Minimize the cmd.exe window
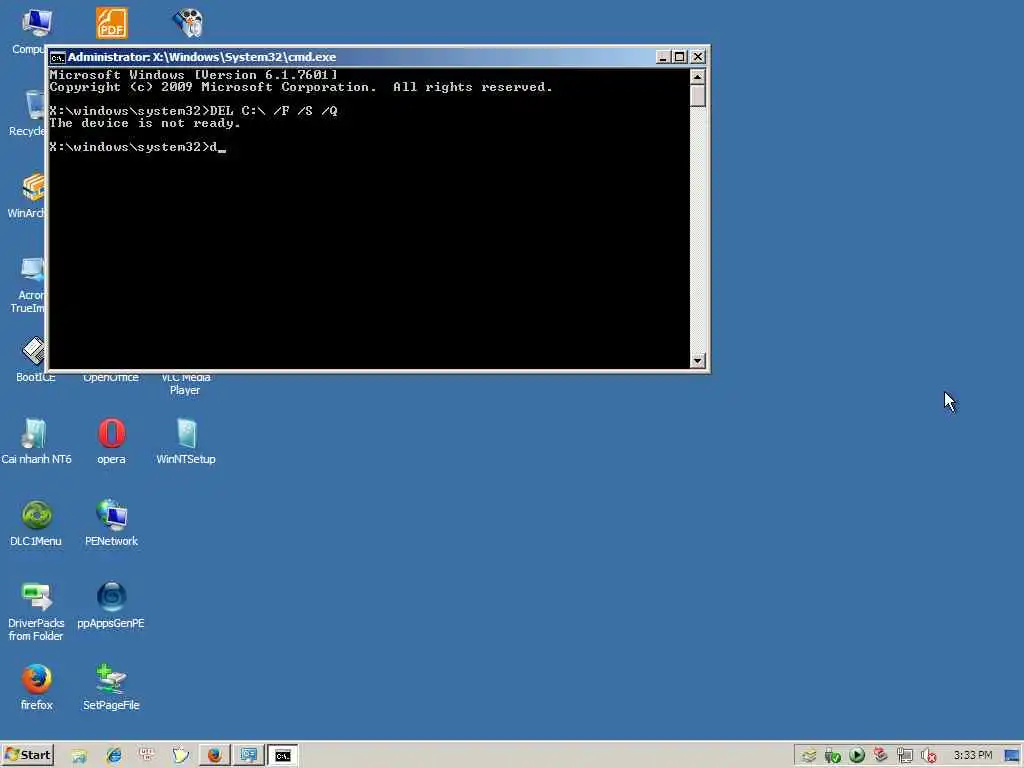This screenshot has width=1024, height=768. pos(662,57)
